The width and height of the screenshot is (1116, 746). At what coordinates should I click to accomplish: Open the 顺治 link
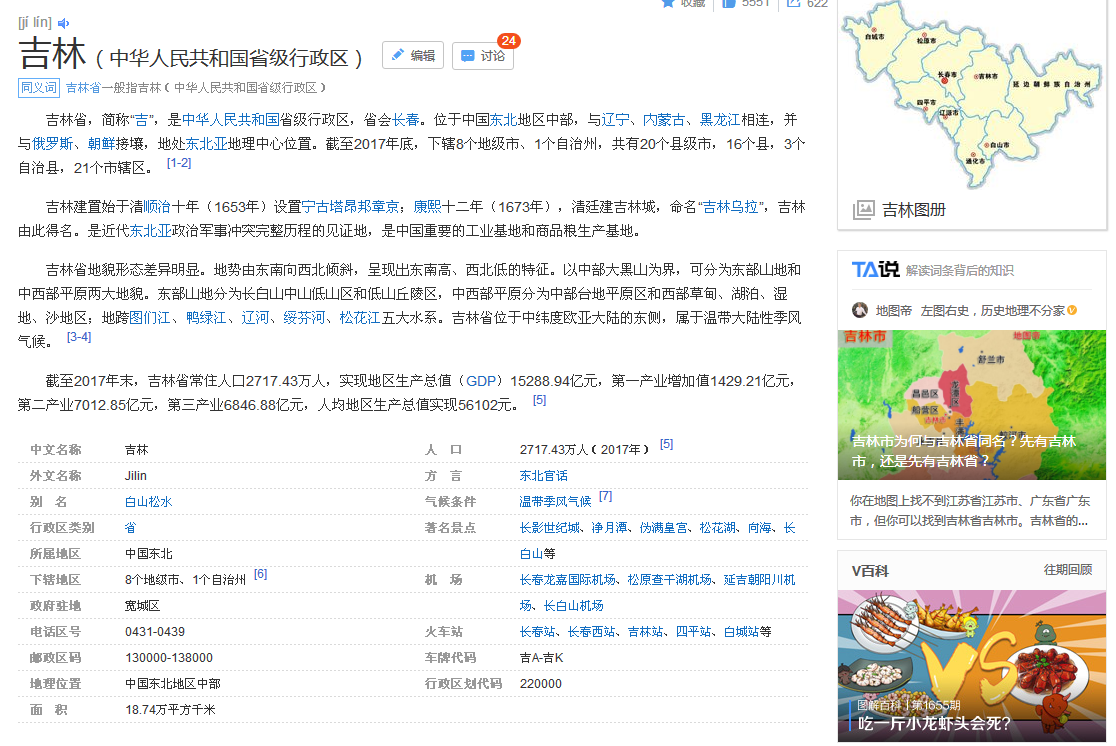coord(157,206)
